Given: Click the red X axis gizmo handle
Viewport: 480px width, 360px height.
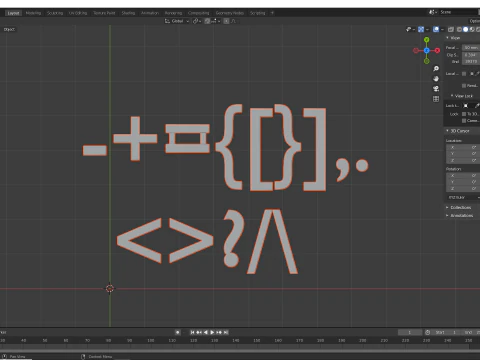Looking at the screenshot, I should pyautogui.click(x=437, y=50).
